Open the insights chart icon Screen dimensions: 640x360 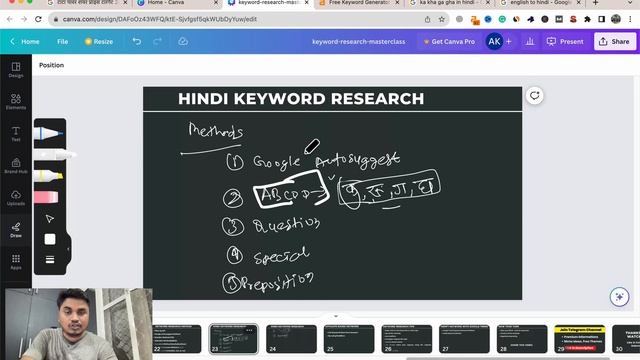[530, 41]
